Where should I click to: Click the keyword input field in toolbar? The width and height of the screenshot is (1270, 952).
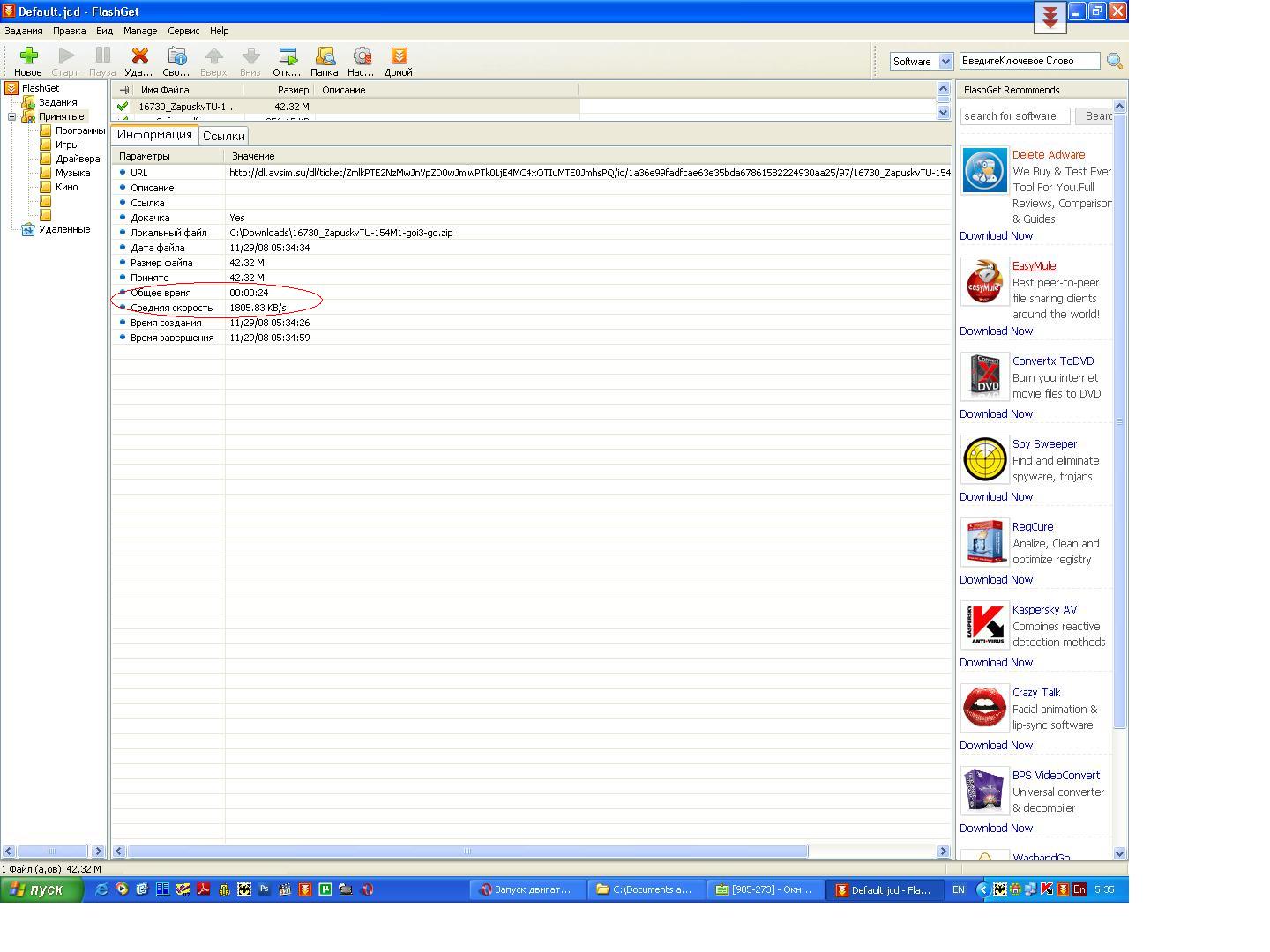click(1029, 61)
